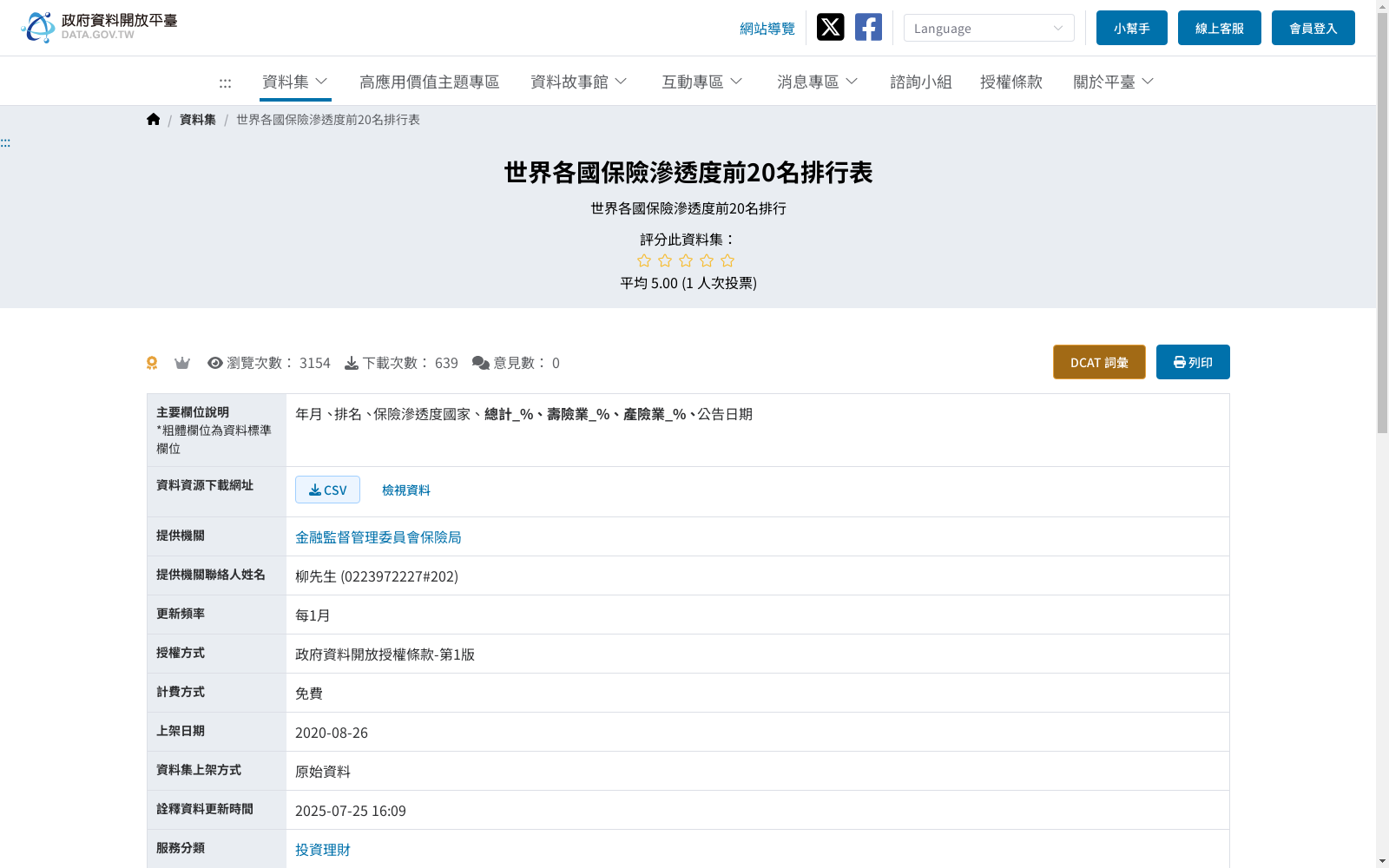Click the comments bubble icon

click(481, 363)
